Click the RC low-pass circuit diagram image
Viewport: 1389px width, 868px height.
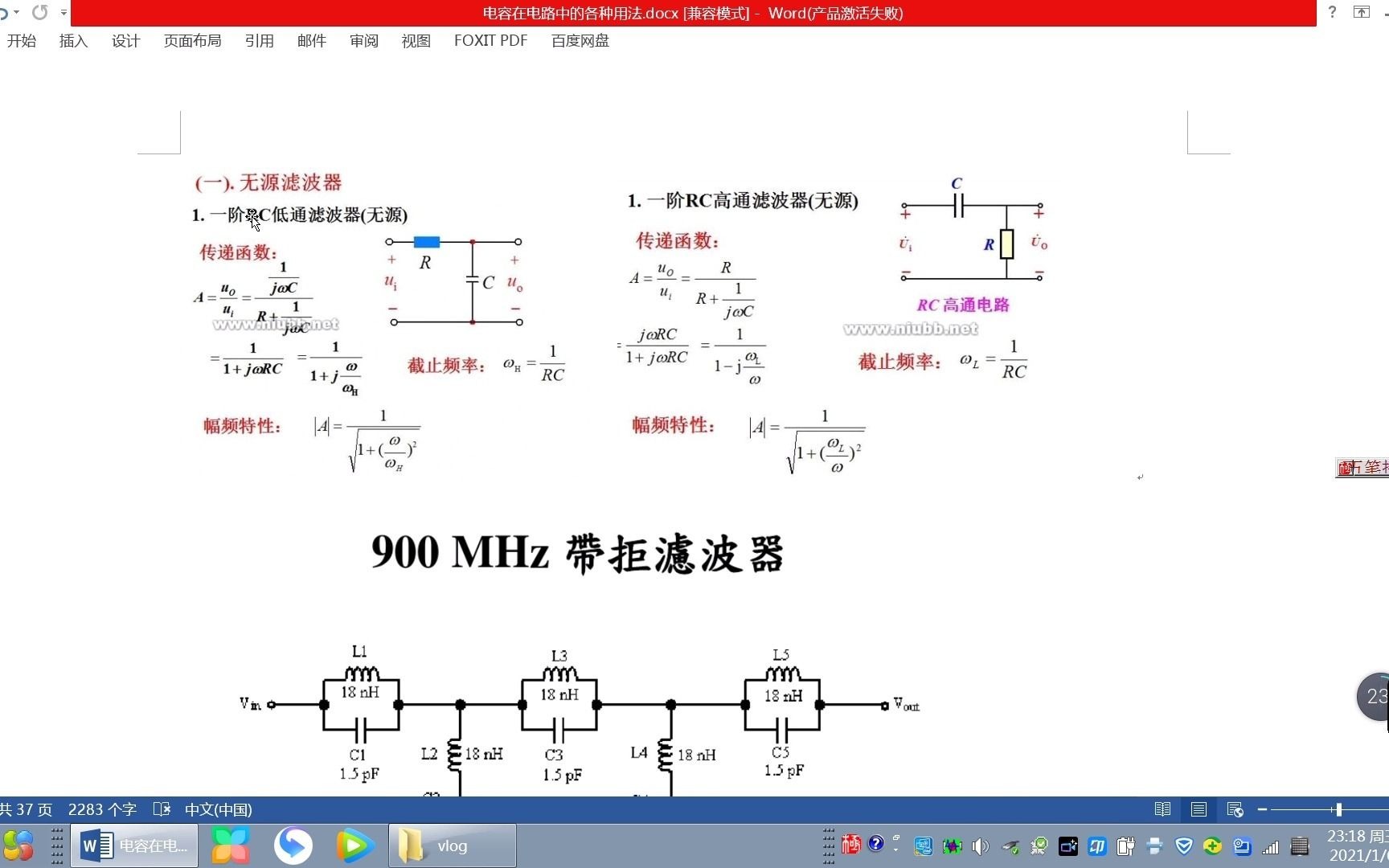click(455, 281)
